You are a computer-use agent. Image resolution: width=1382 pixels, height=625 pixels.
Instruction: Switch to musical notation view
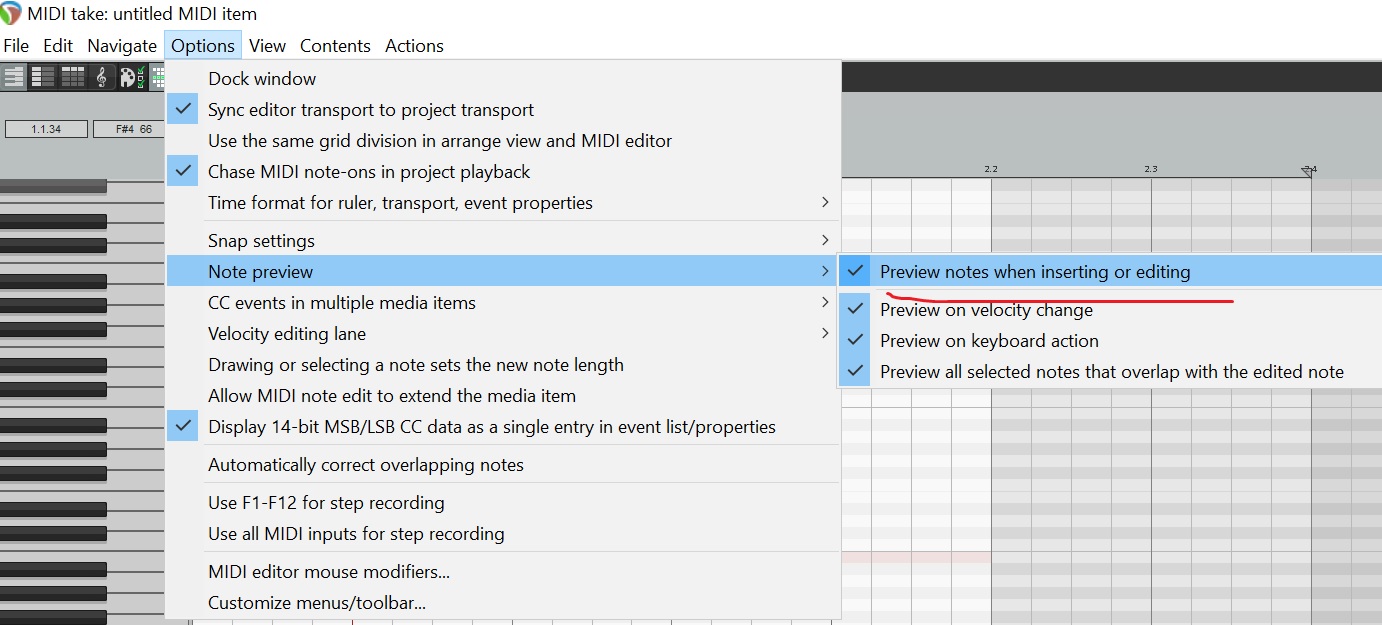point(101,77)
